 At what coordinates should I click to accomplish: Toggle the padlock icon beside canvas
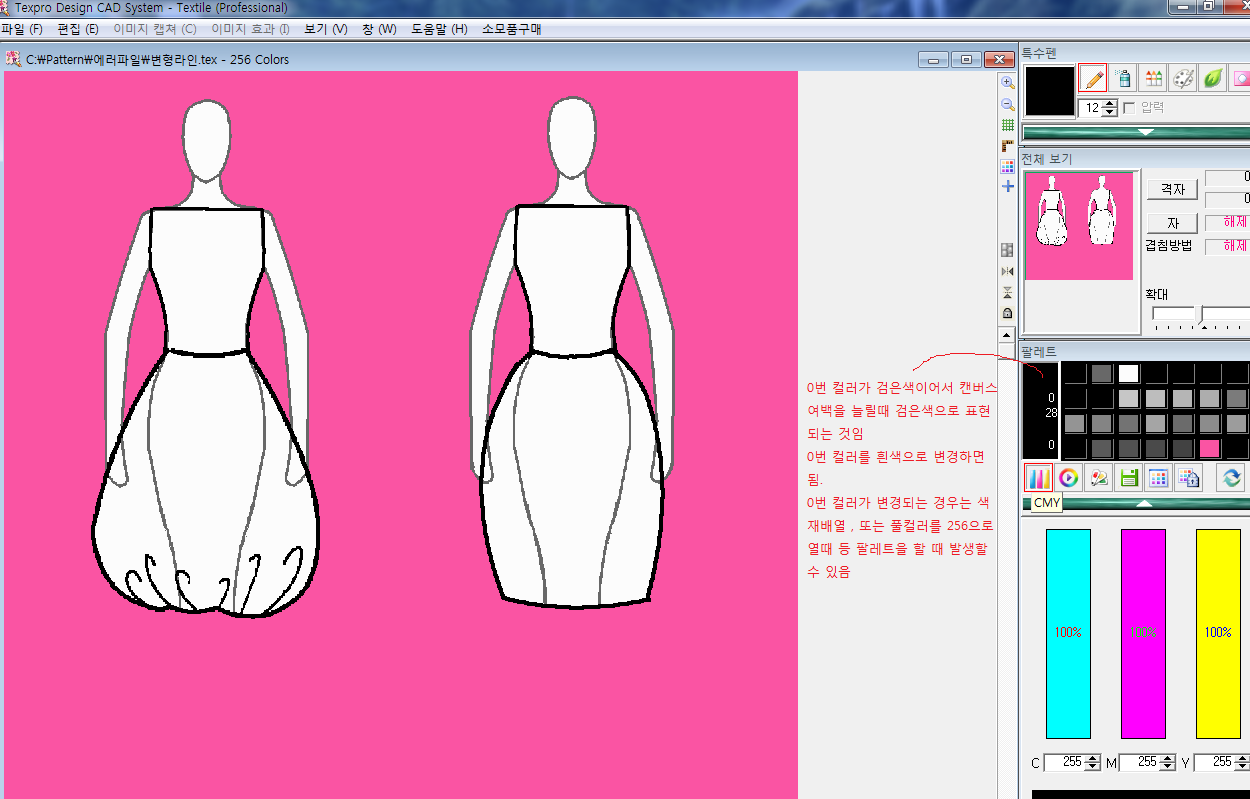click(x=1008, y=313)
